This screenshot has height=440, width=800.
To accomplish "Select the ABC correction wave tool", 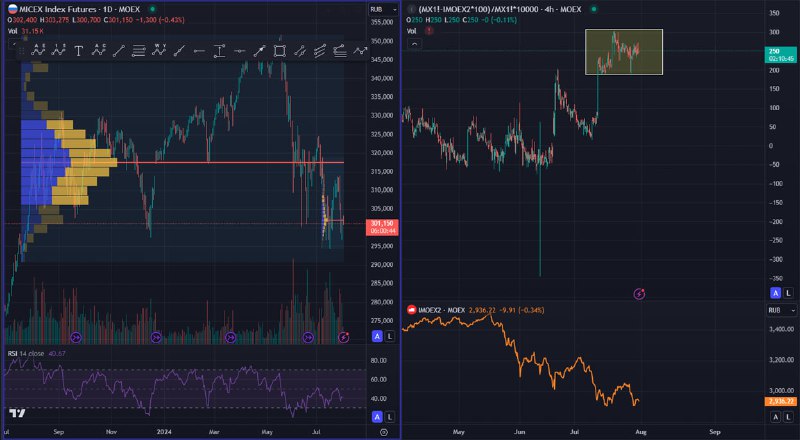I will click(98, 51).
